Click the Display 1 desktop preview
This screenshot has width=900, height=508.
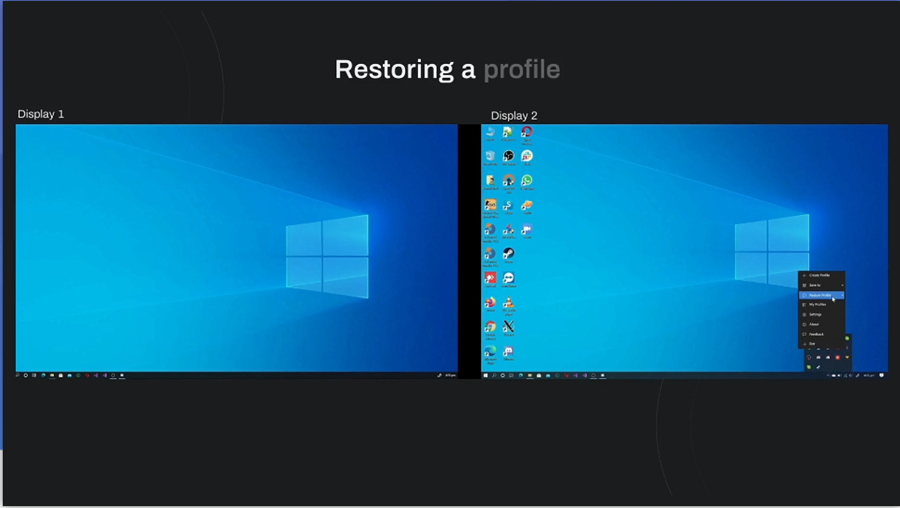pyautogui.click(x=236, y=251)
